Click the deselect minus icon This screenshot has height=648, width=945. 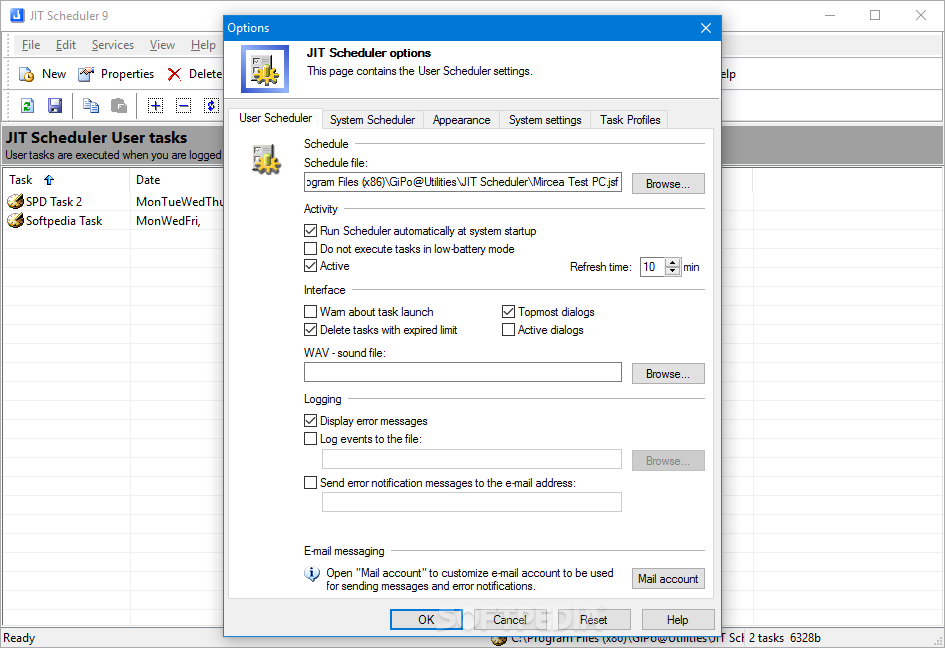[183, 106]
